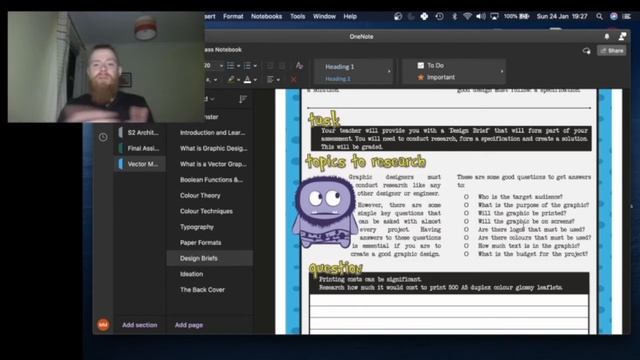
Task: Open the comments/catch-up bubble icon near Share
Action: [587, 51]
